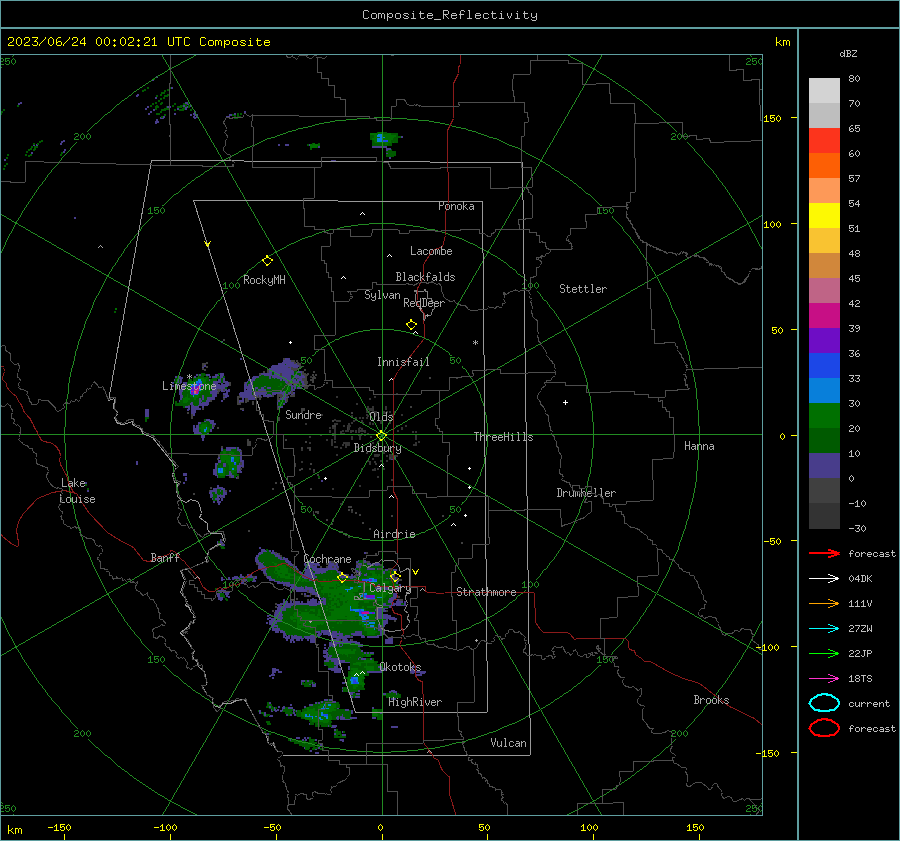Click the Brooks town label

coord(711,700)
